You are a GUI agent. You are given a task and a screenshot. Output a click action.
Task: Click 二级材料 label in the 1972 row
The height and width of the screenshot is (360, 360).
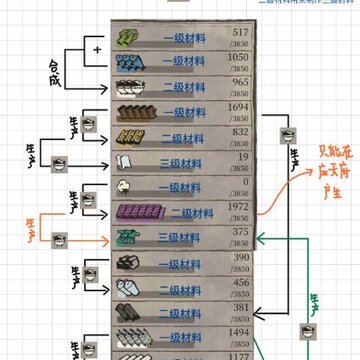pyautogui.click(x=192, y=213)
